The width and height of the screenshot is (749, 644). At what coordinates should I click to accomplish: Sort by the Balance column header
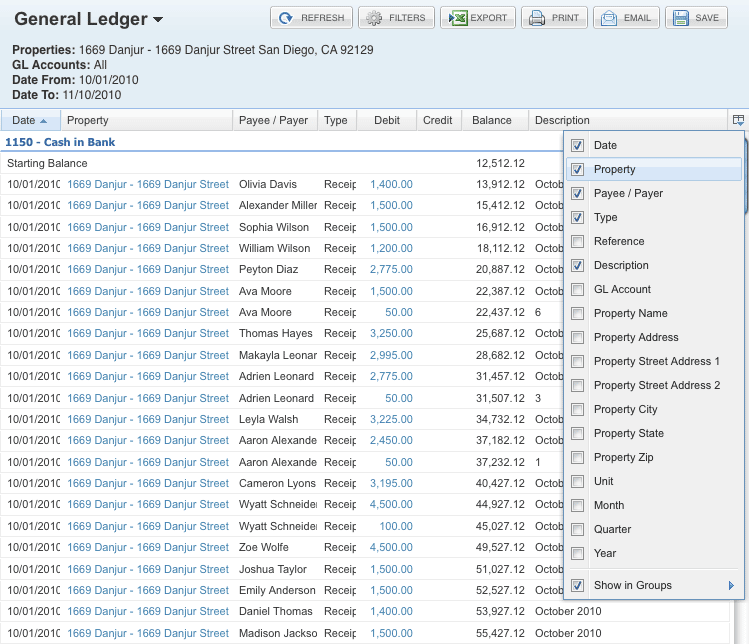click(492, 121)
